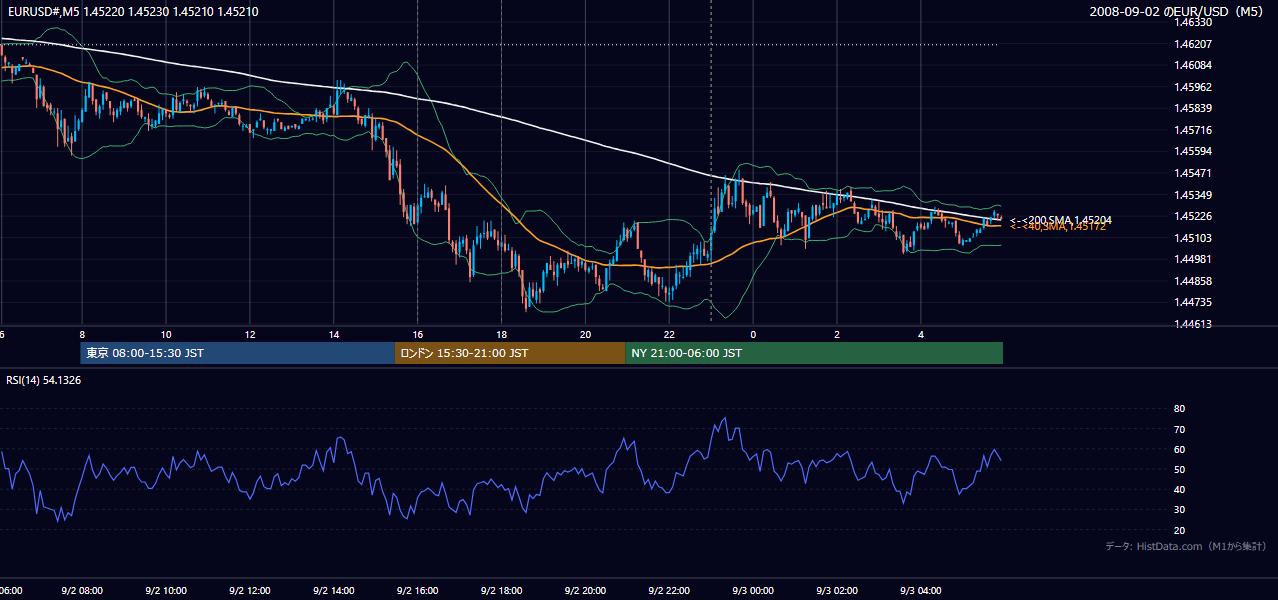Click price axis label 1.45226

[1193, 216]
